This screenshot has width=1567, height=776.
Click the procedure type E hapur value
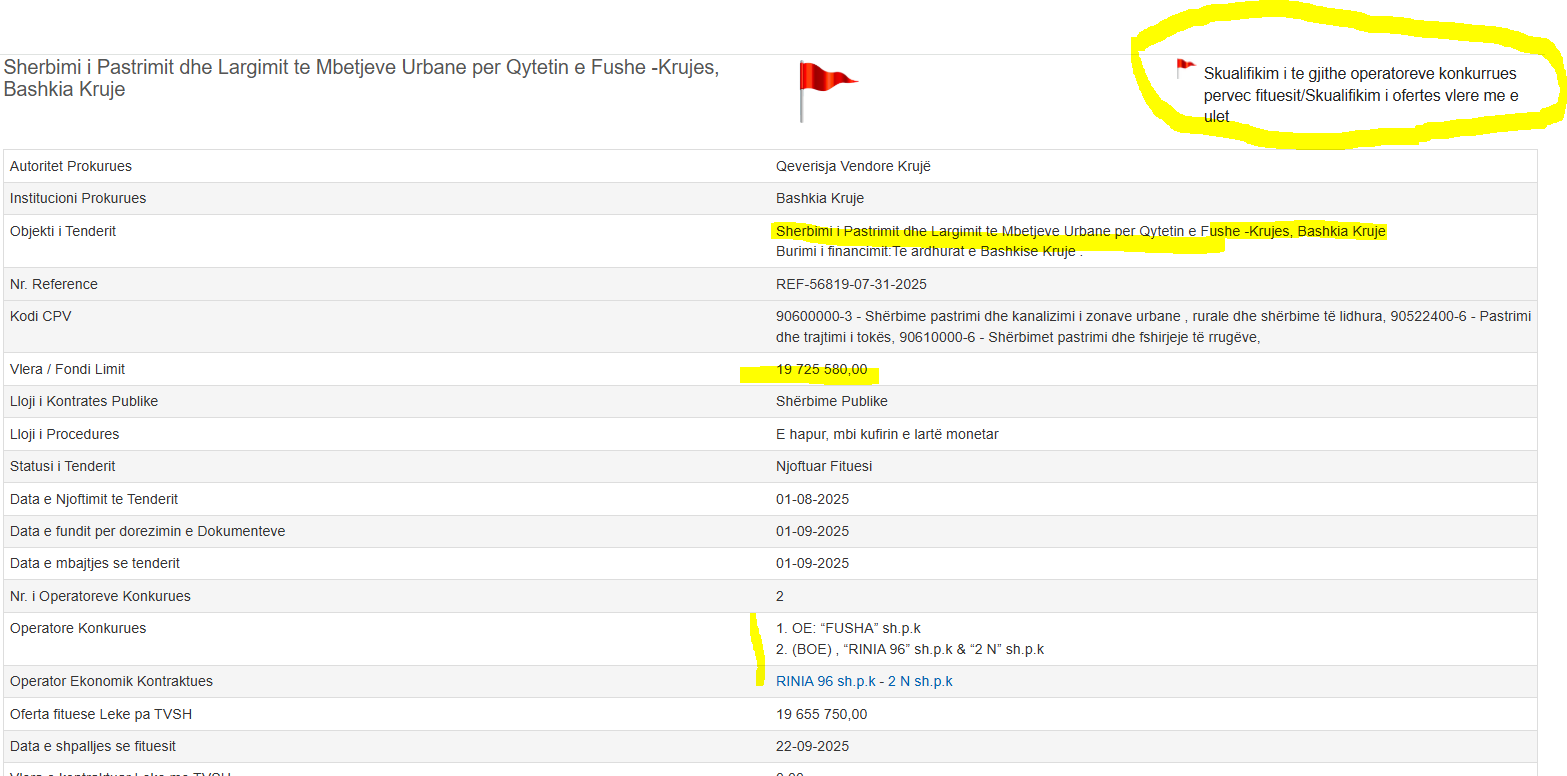pyautogui.click(x=887, y=434)
